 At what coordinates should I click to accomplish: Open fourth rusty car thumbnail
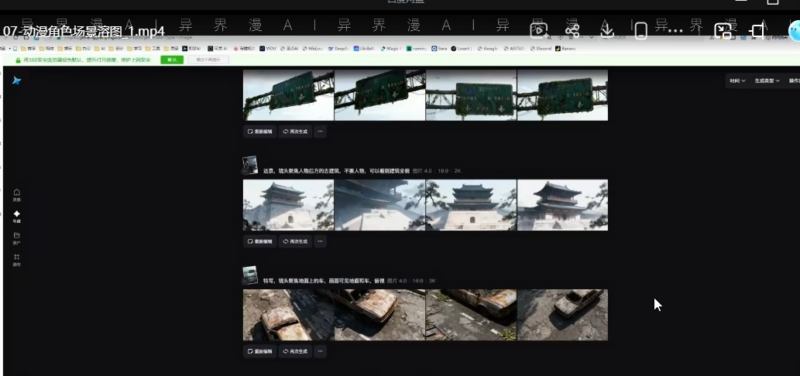click(x=562, y=315)
